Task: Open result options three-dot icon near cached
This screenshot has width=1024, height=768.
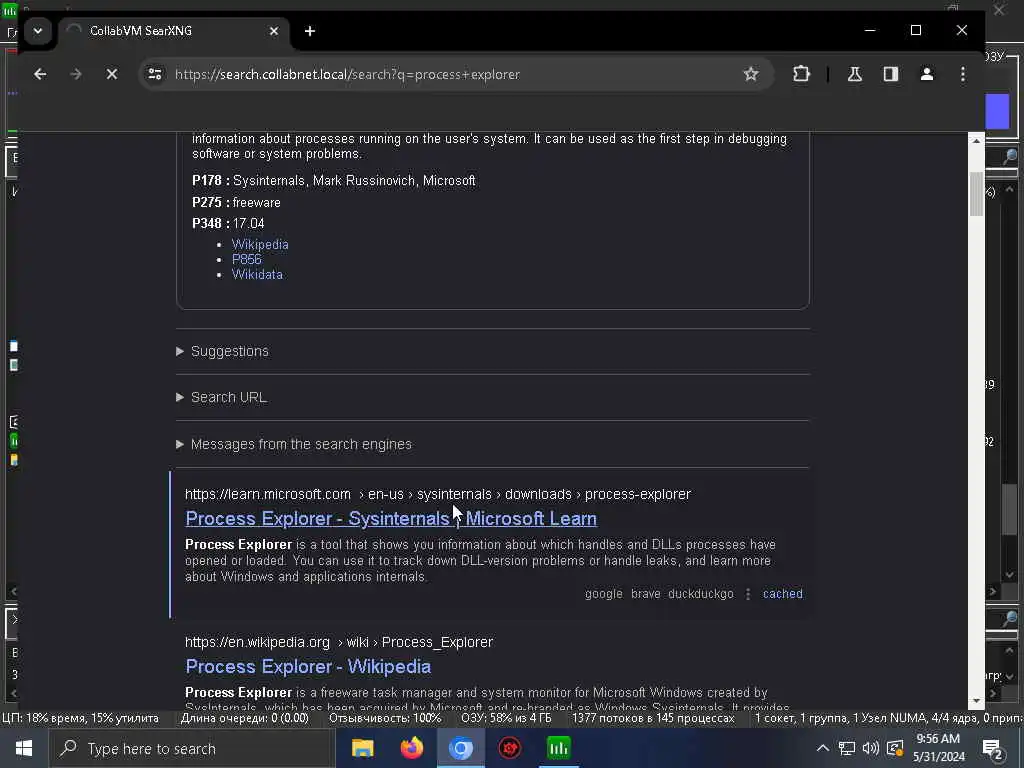Action: 748,594
